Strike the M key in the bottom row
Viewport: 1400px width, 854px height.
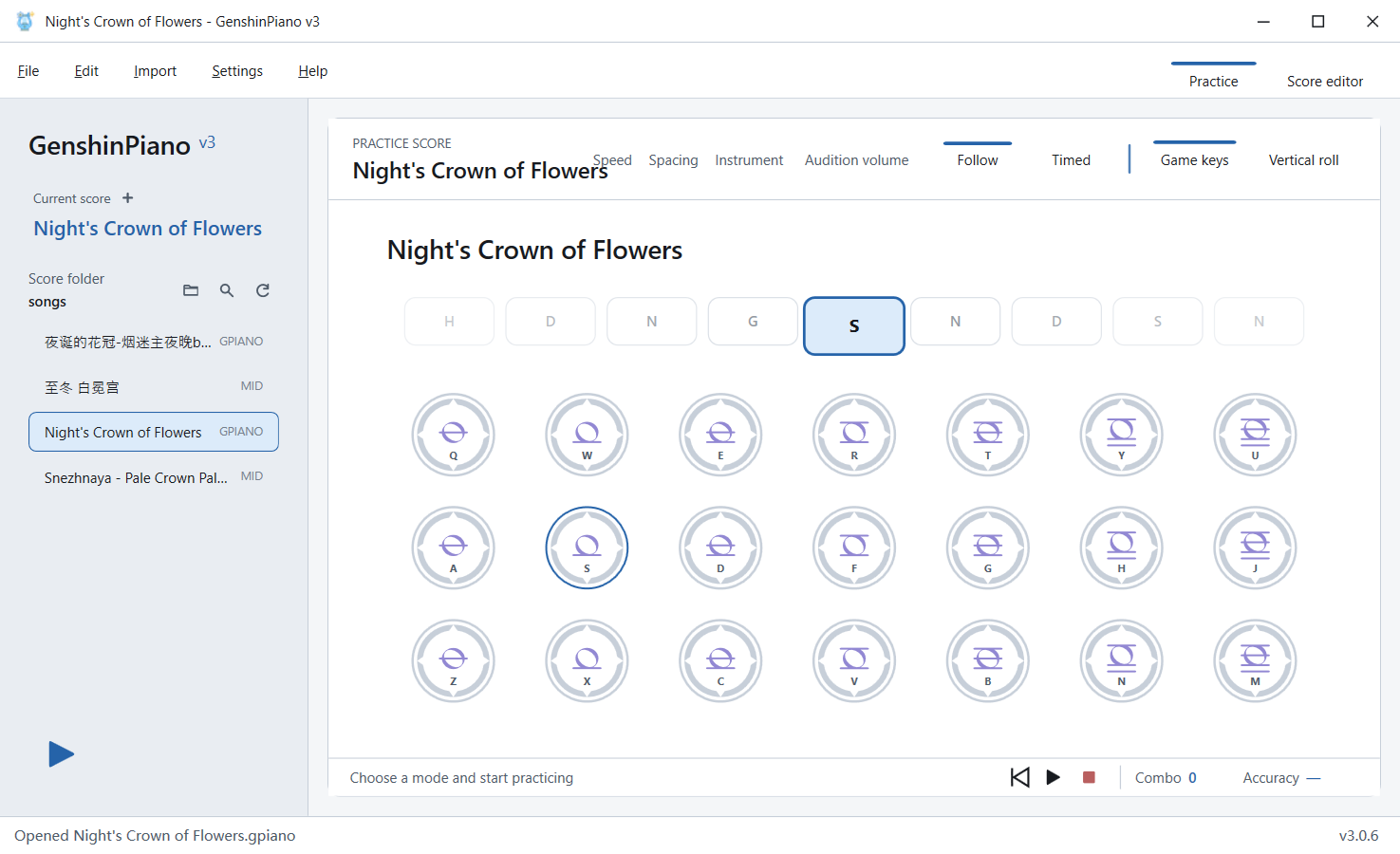[x=1255, y=660]
